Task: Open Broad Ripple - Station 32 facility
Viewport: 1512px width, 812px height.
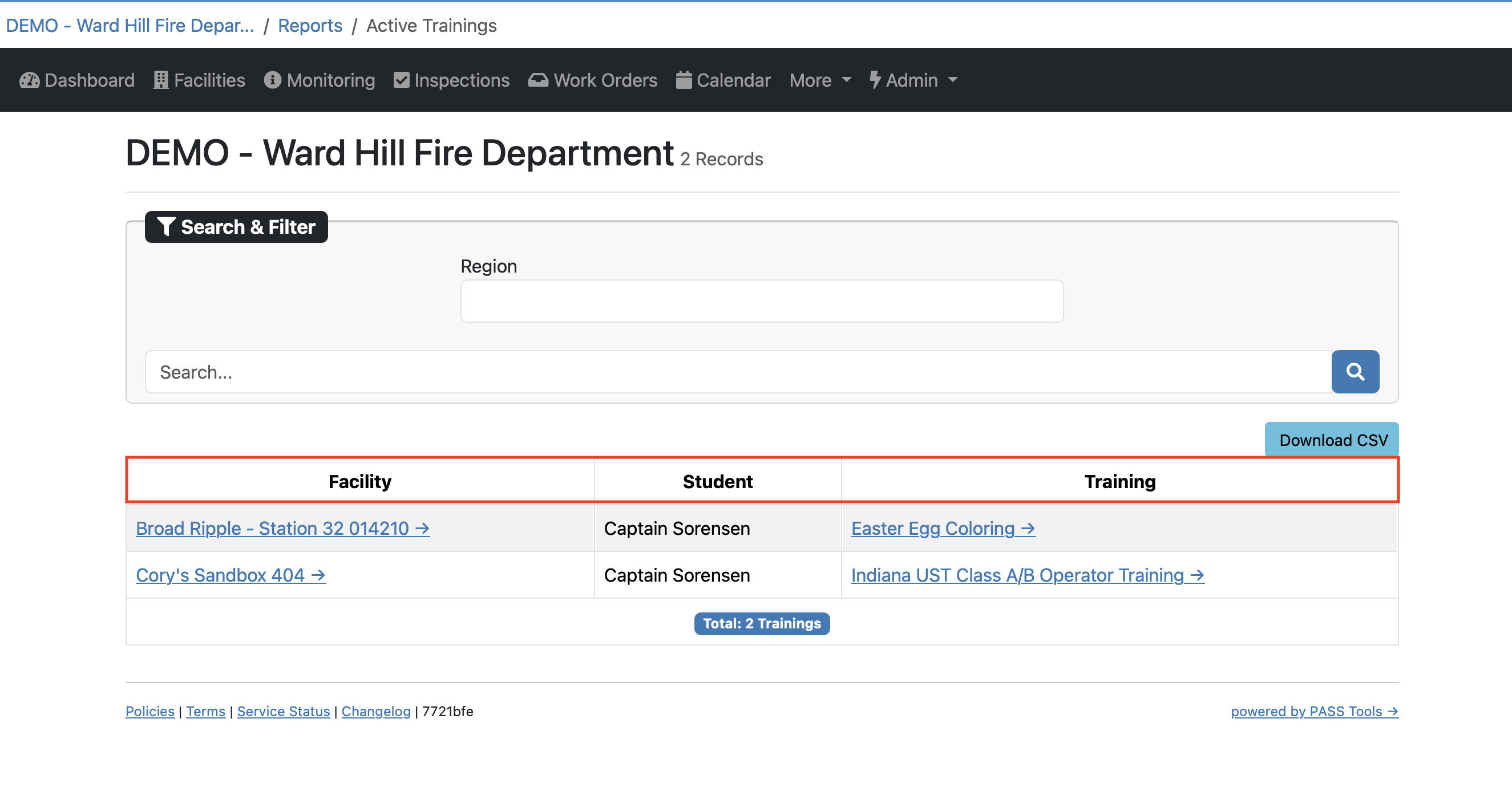Action: coord(282,529)
